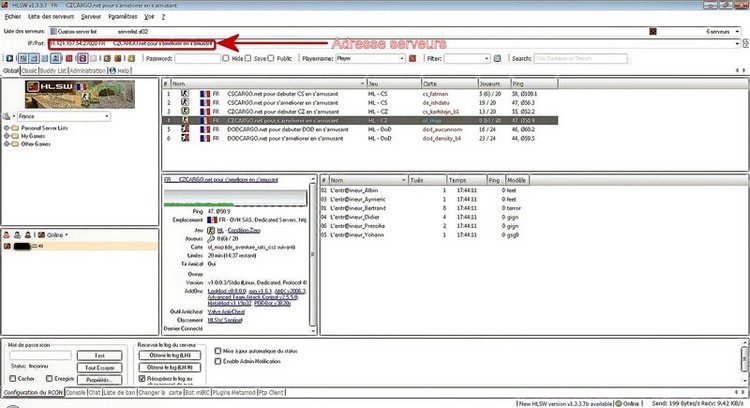Switch to the Console tab

[x=76, y=392]
